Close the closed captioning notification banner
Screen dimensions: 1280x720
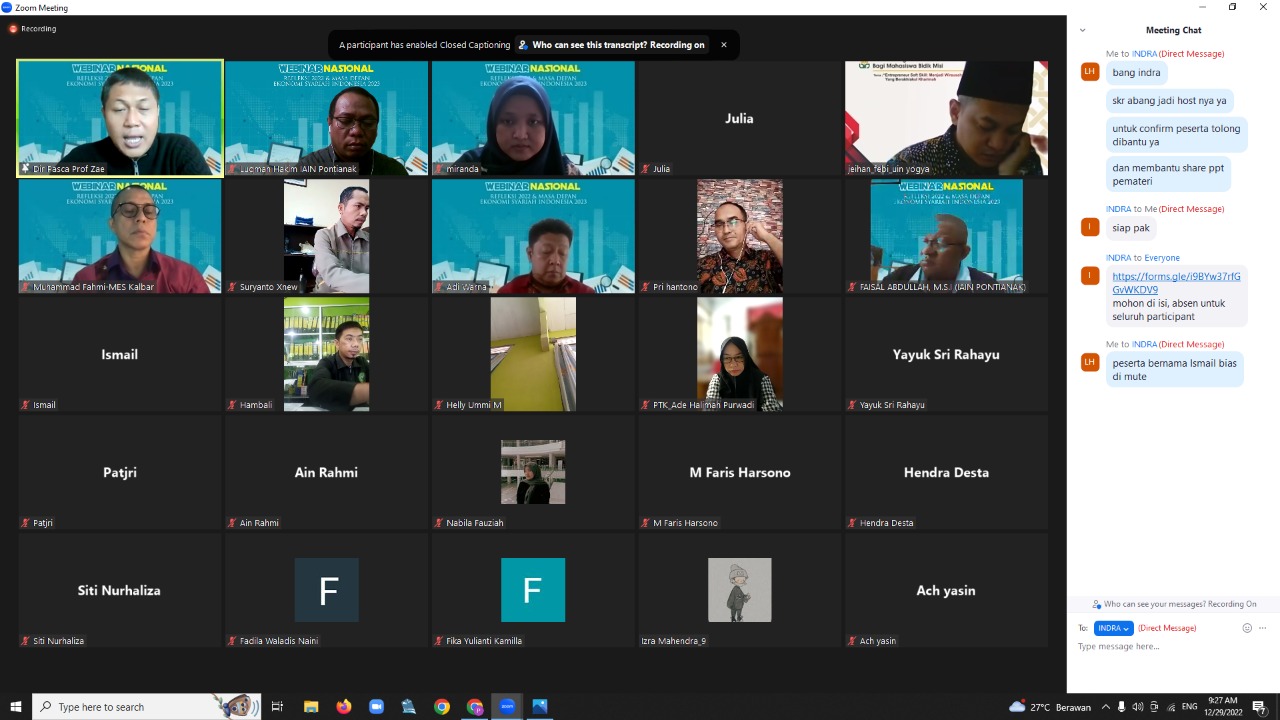point(723,45)
